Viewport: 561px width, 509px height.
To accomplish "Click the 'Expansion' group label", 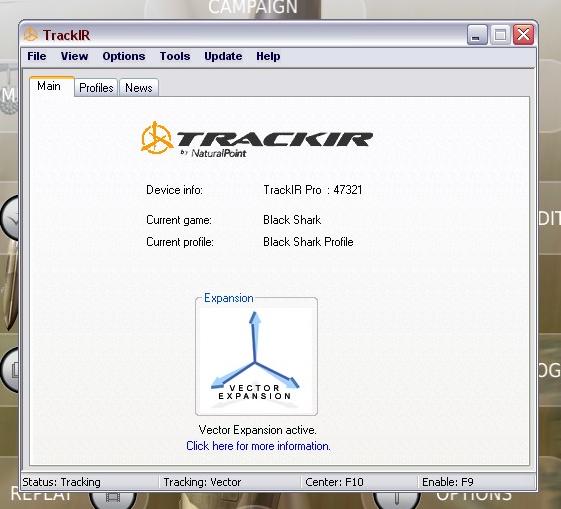I will (x=229, y=298).
